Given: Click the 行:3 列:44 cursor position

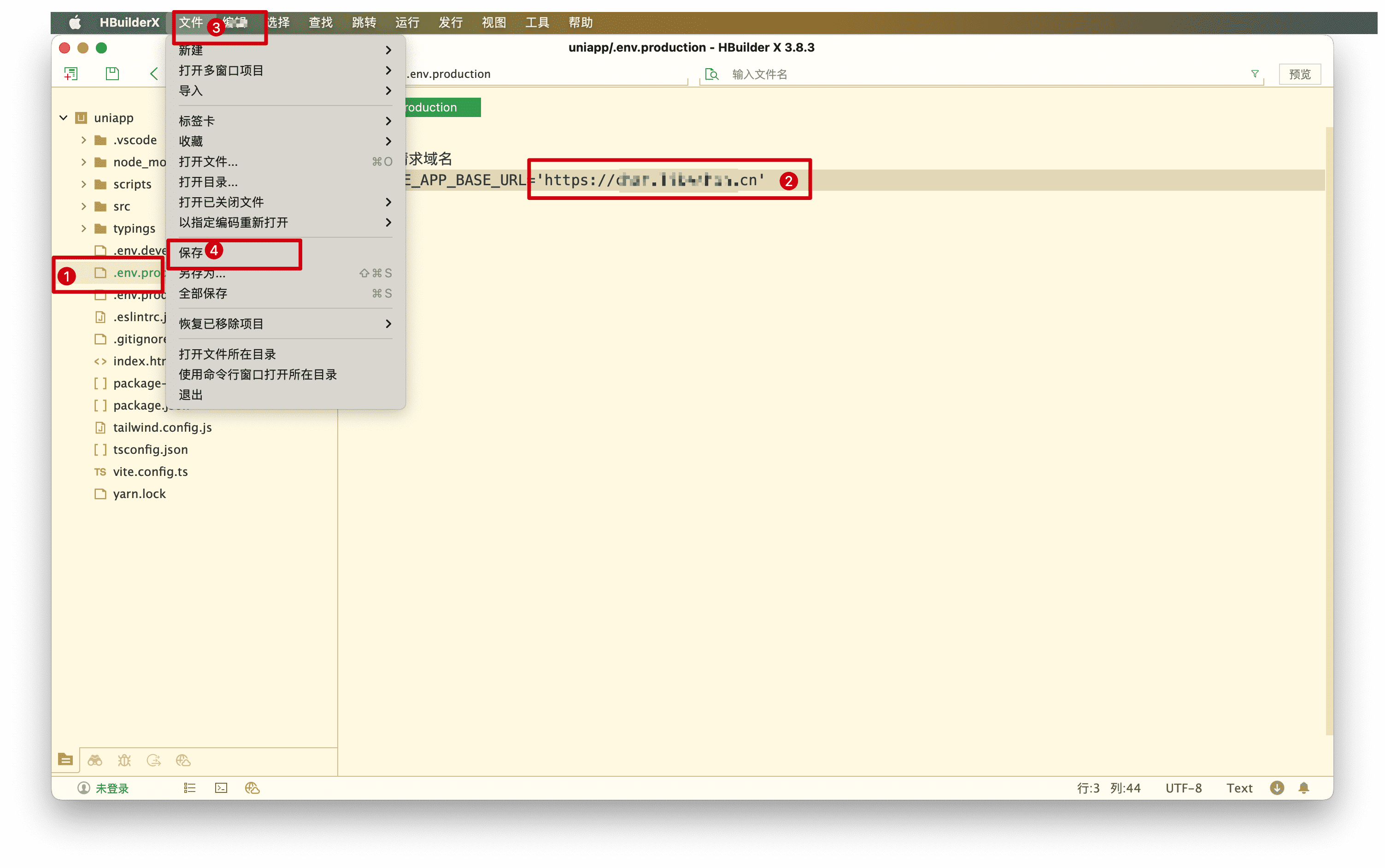Looking at the screenshot, I should 1109,788.
